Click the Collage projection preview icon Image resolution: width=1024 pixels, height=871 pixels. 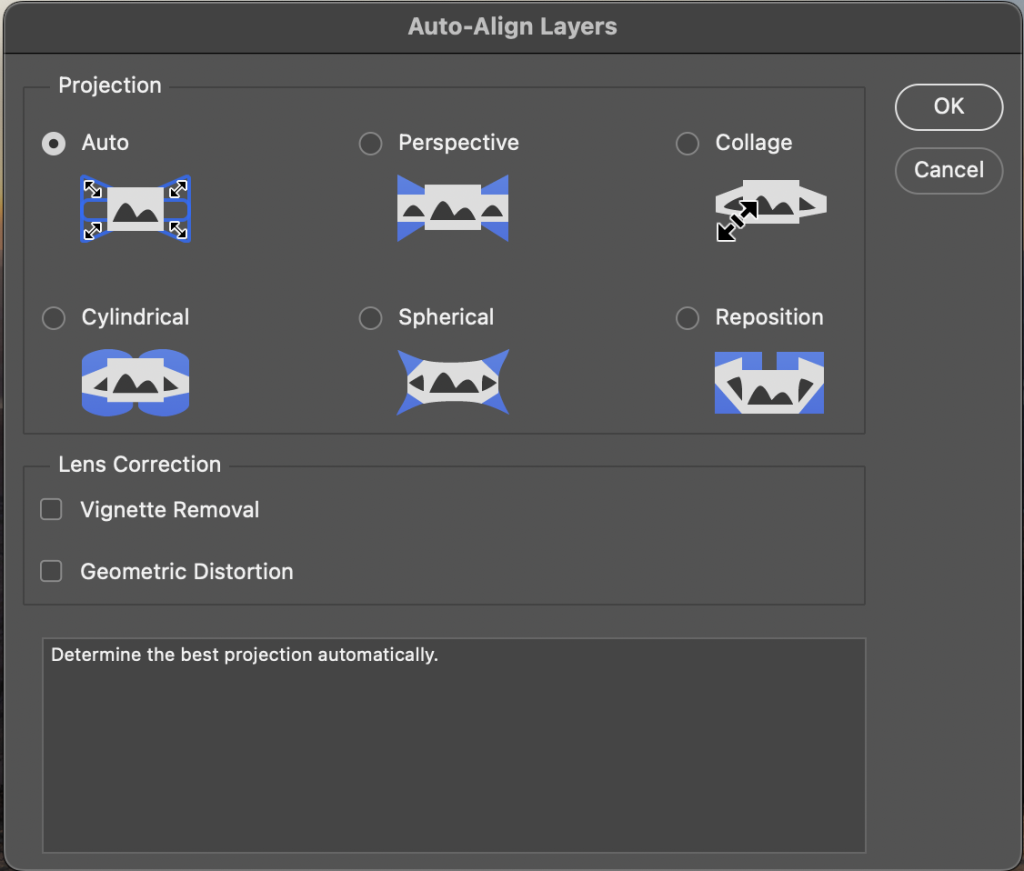coord(770,209)
